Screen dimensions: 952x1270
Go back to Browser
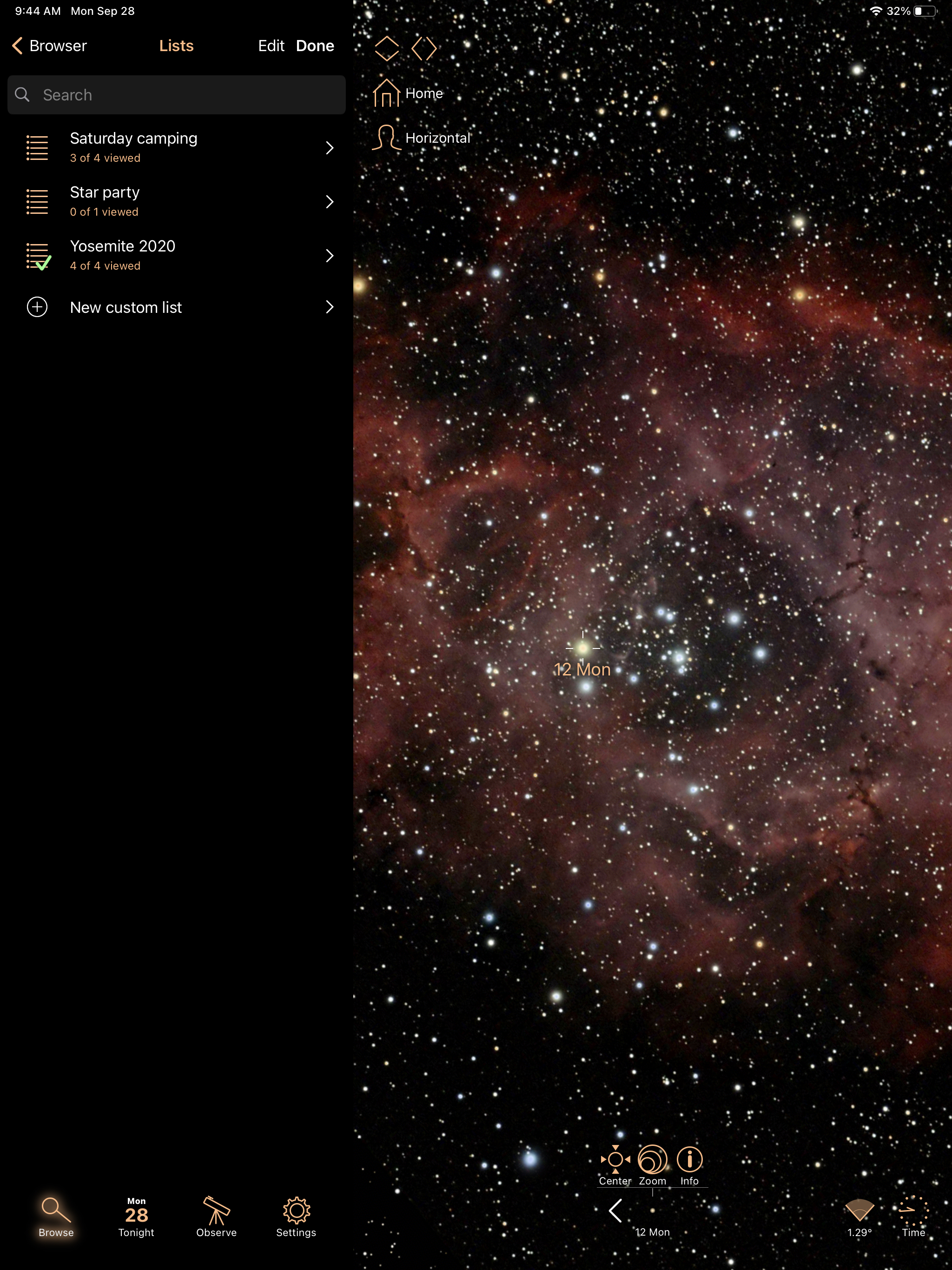pyautogui.click(x=49, y=46)
